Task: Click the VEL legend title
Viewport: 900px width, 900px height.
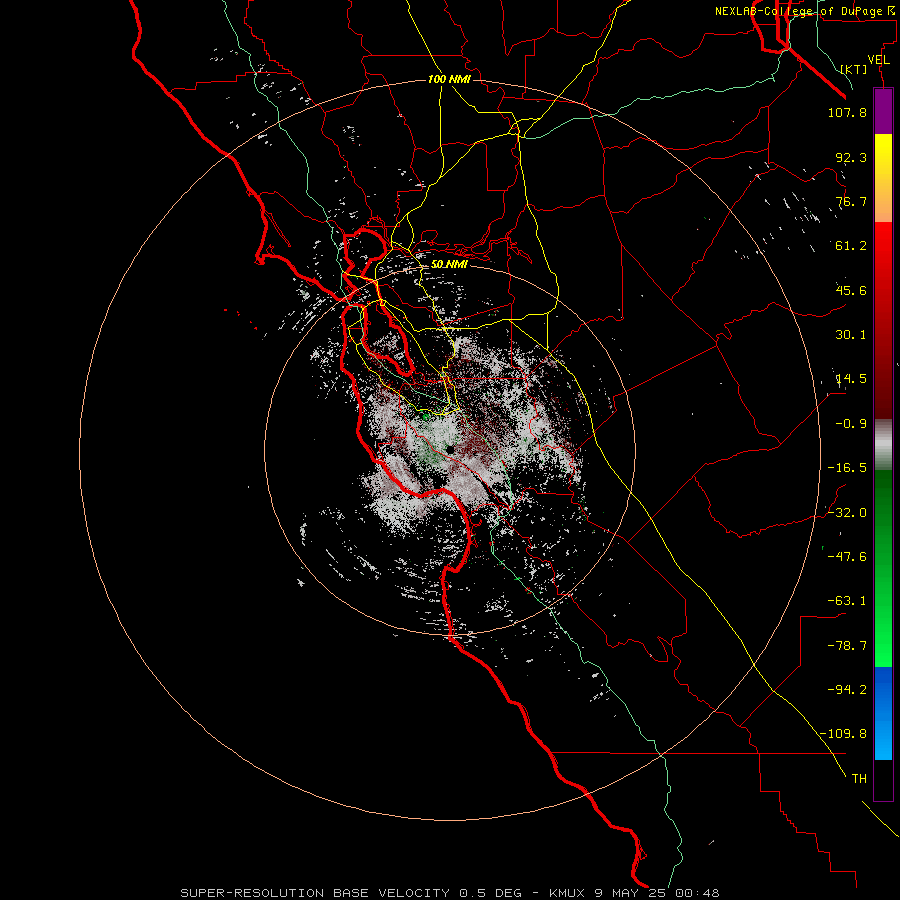Action: (x=879, y=60)
